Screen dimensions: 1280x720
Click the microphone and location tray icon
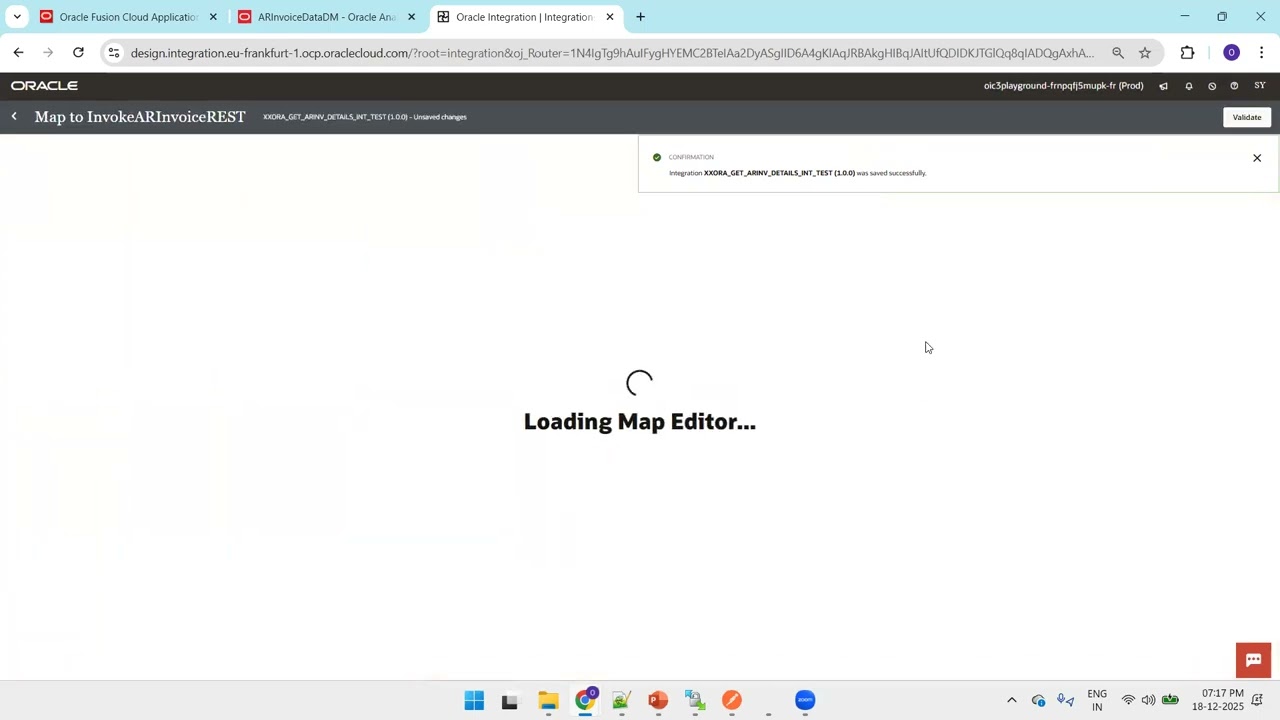tap(1066, 701)
